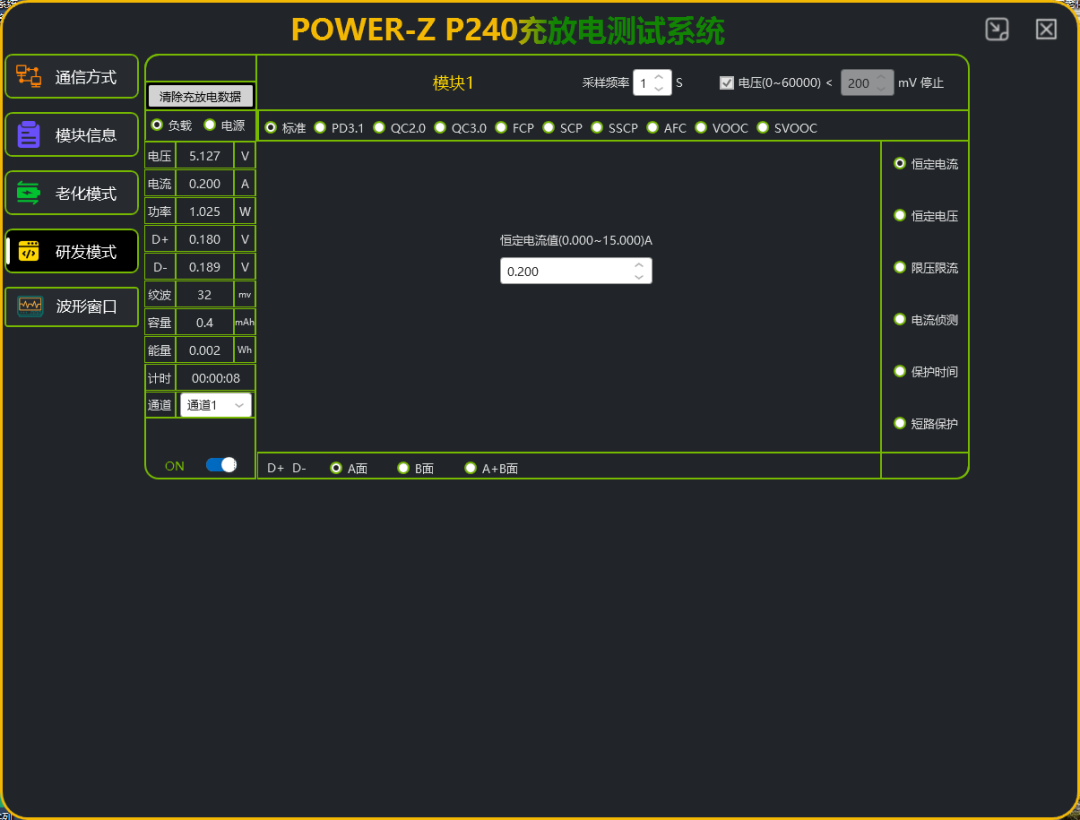Click the D- 0.189 value
Viewport: 1080px width, 820px height.
click(205, 267)
